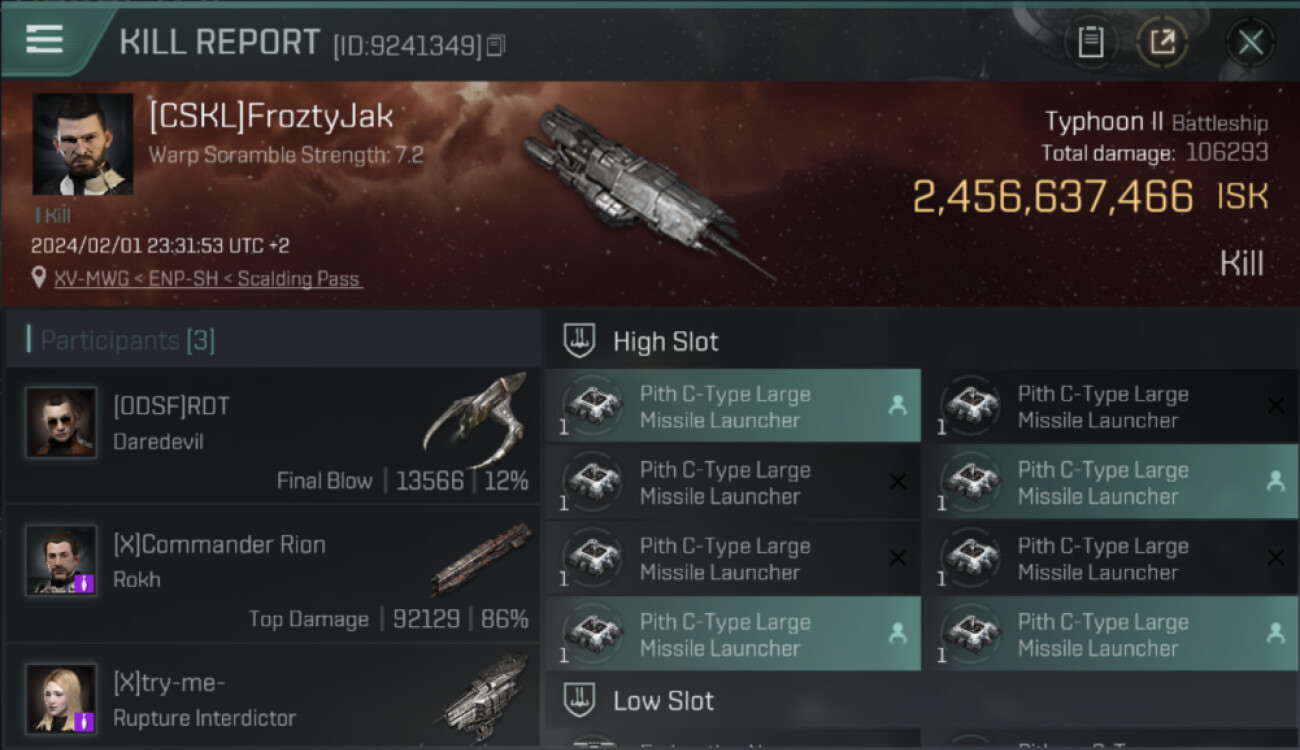The height and width of the screenshot is (750, 1300).
Task: Toggle X mark on top-right launcher
Action: pos(1275,406)
